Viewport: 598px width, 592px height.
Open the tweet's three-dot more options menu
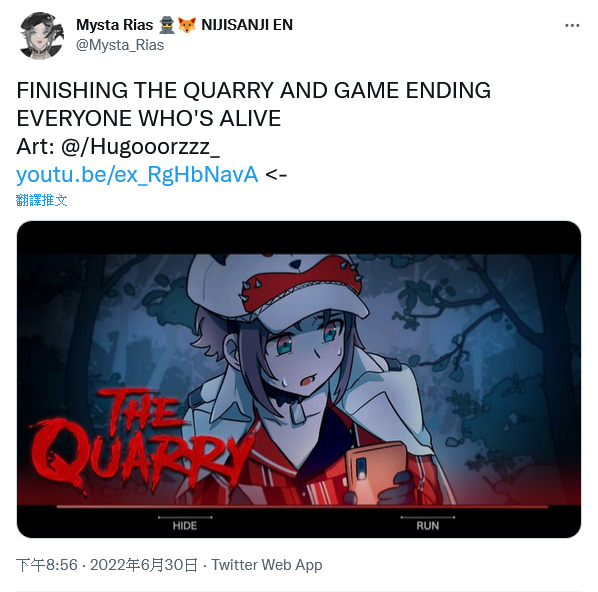[x=572, y=25]
